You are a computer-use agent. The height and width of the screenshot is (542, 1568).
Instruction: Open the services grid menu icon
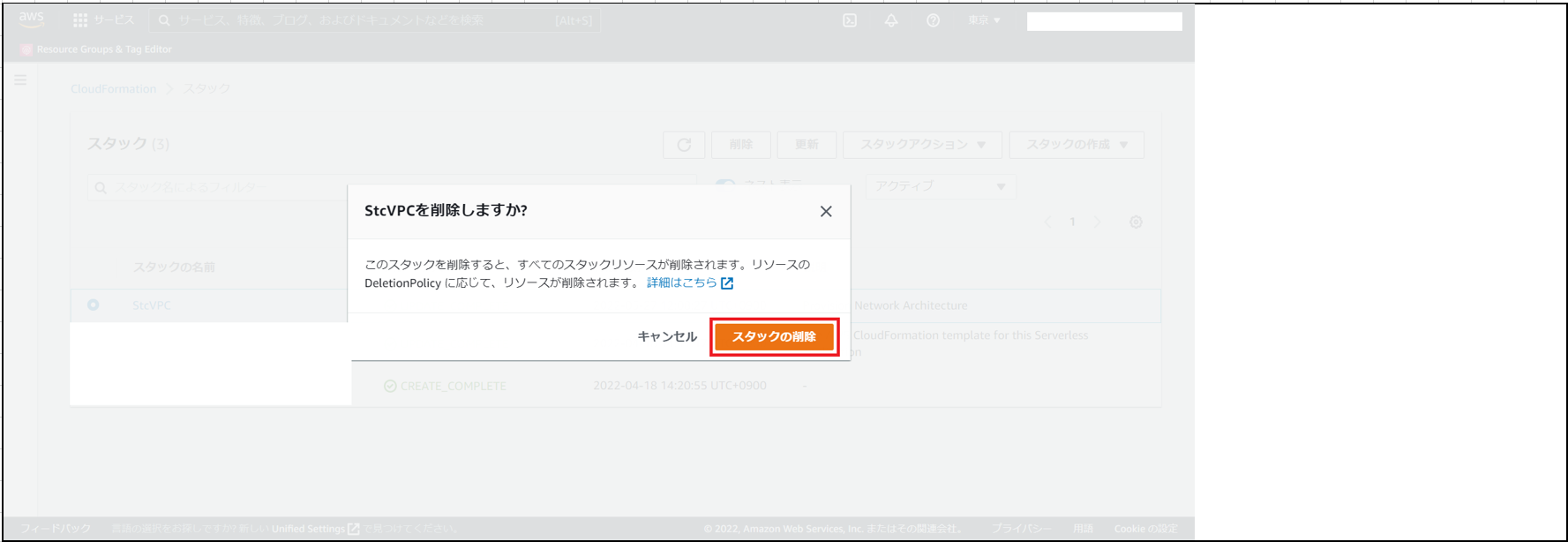coord(80,20)
